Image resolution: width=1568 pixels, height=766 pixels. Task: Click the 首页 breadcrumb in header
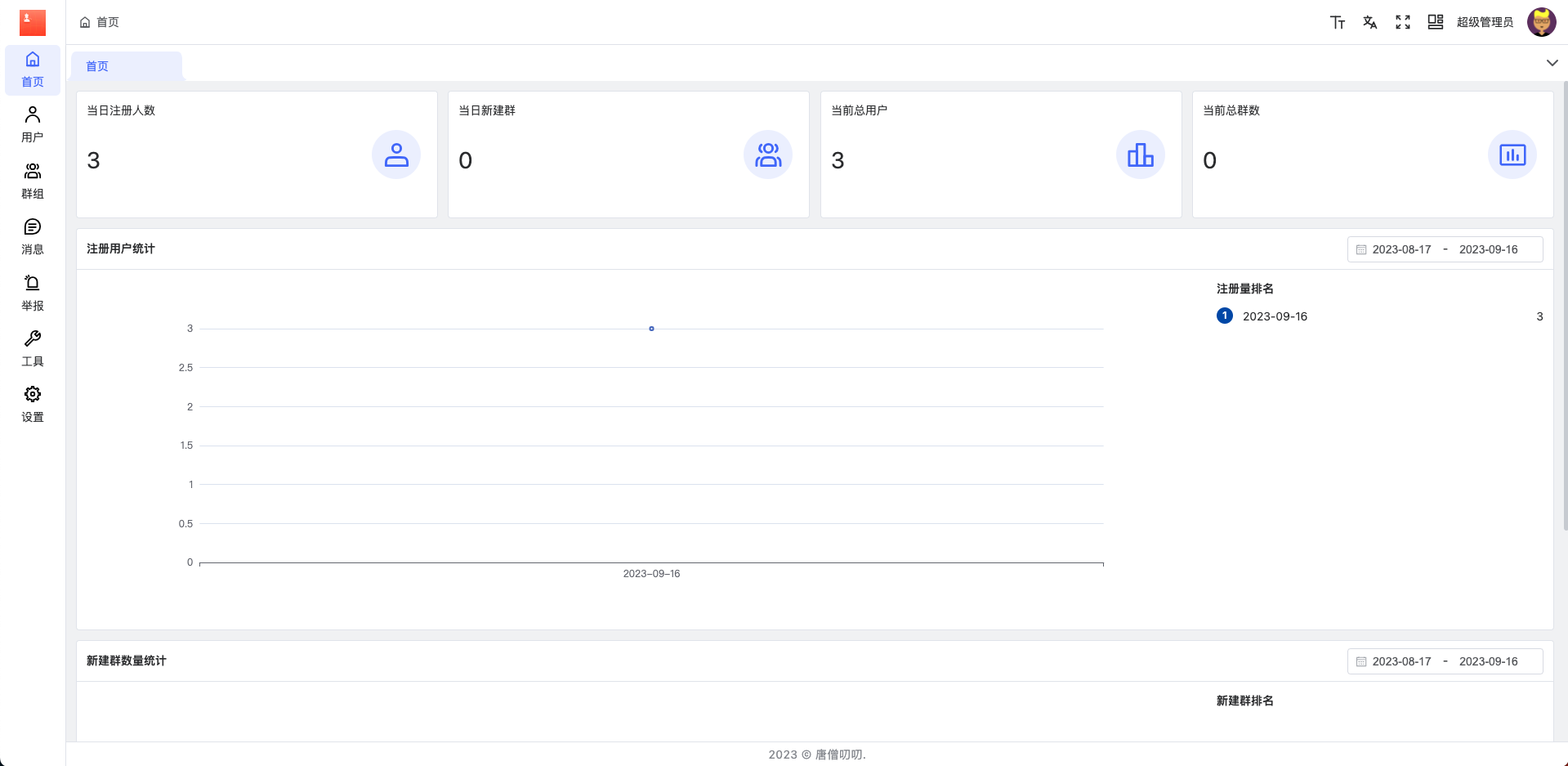pyautogui.click(x=100, y=22)
